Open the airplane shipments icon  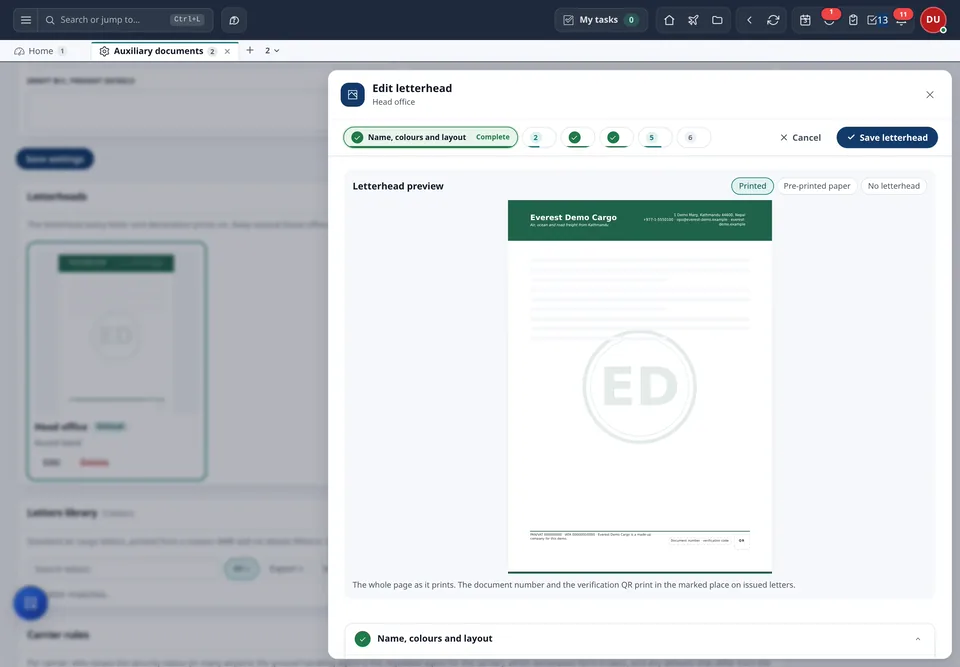[x=693, y=20]
